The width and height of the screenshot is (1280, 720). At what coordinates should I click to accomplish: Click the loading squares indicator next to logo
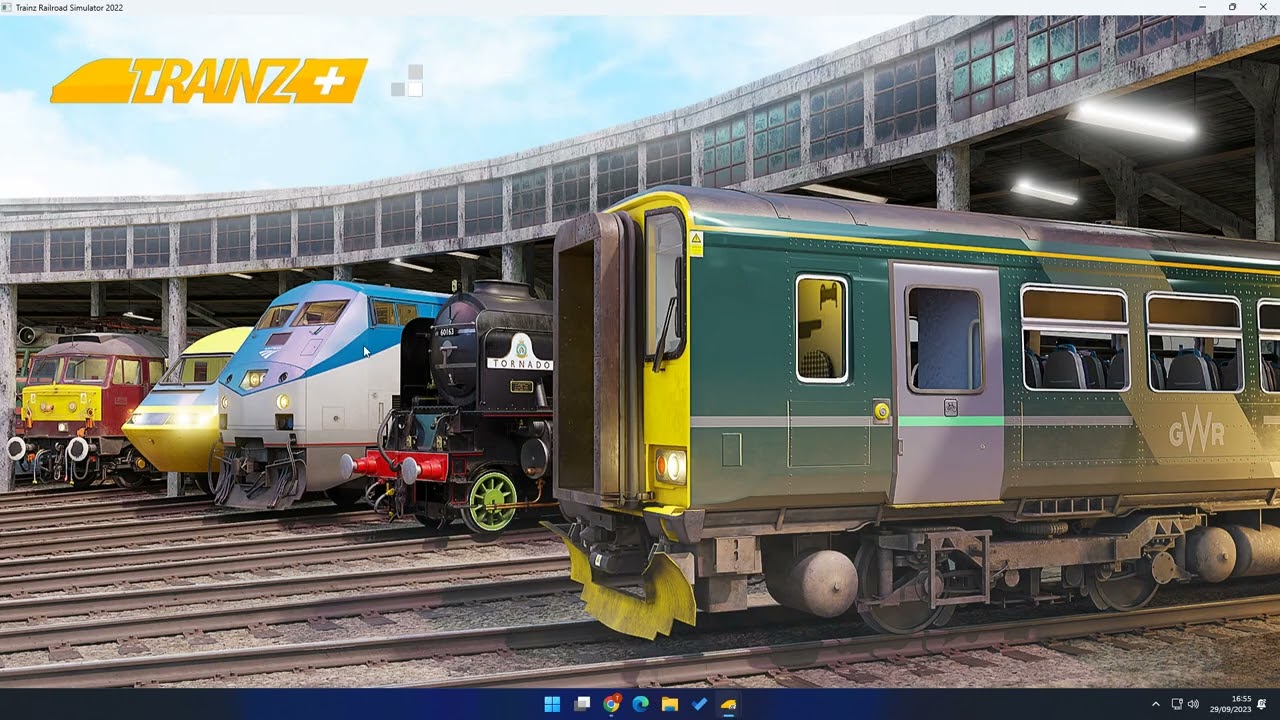coord(407,81)
